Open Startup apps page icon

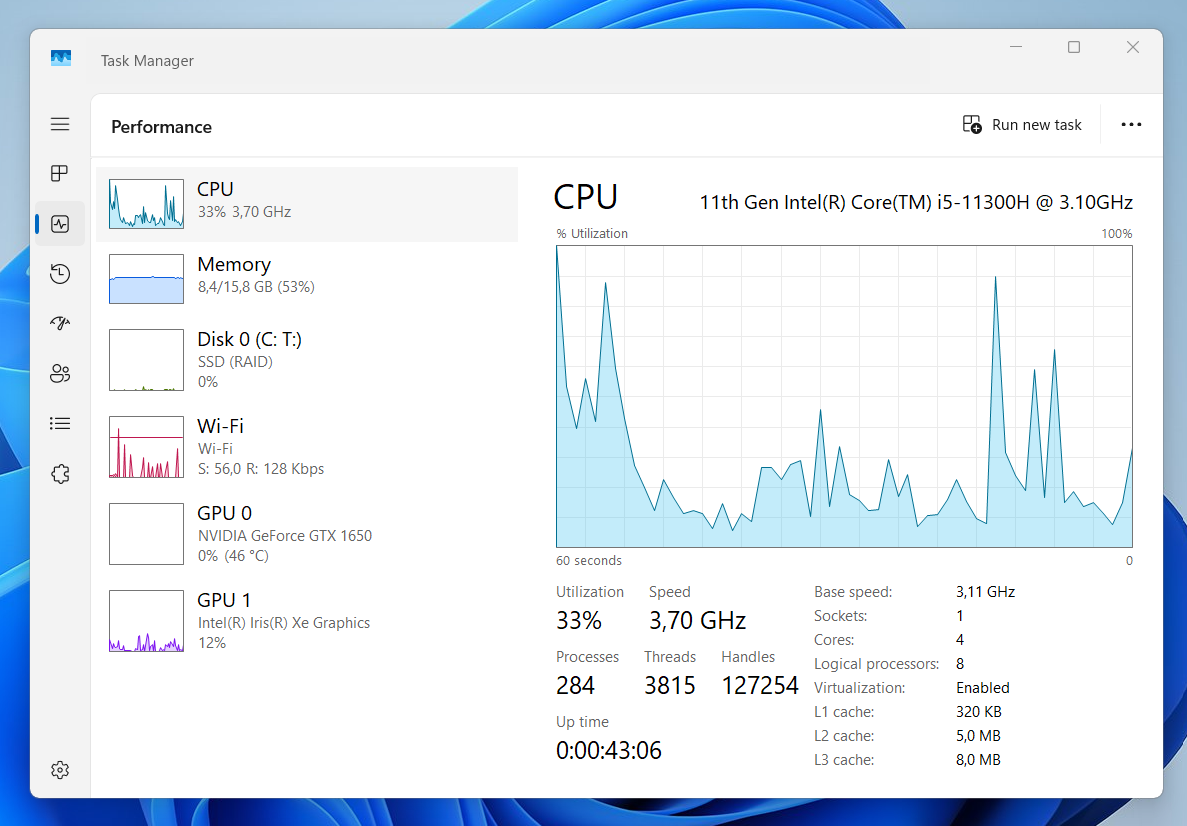click(60, 323)
